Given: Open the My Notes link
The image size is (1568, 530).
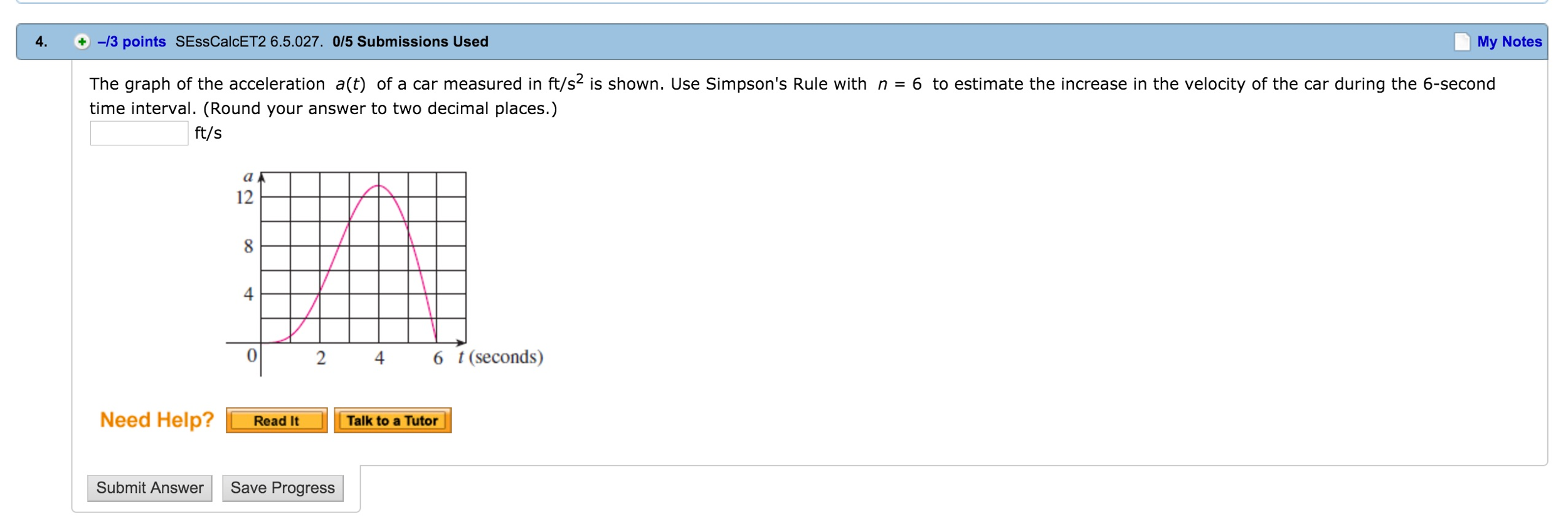Looking at the screenshot, I should (x=1508, y=42).
